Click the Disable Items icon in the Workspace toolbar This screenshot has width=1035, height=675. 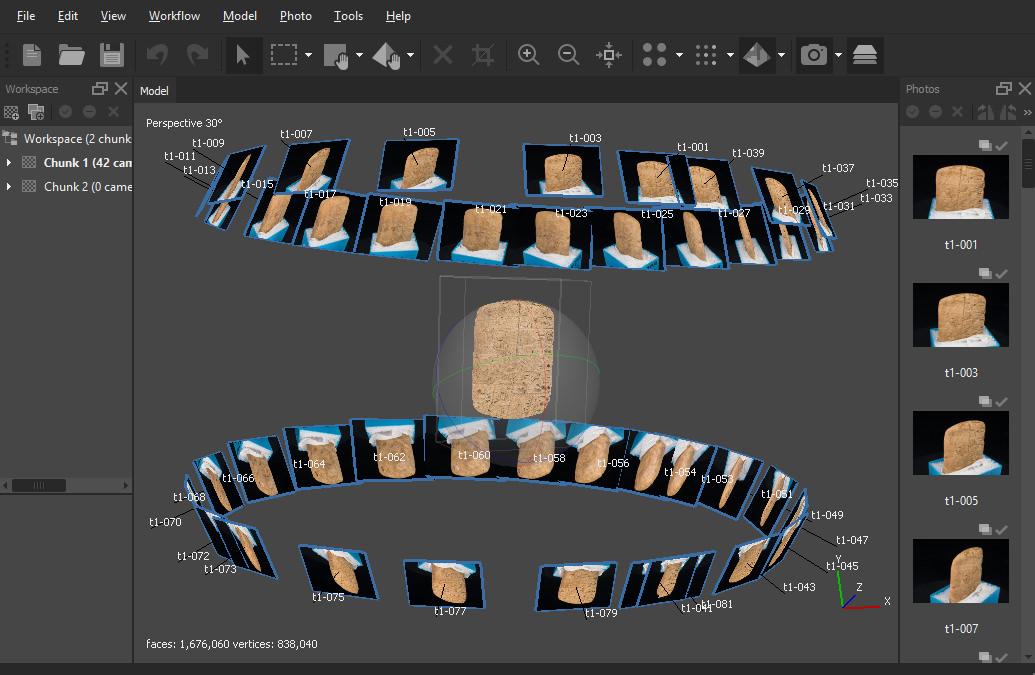click(x=89, y=112)
